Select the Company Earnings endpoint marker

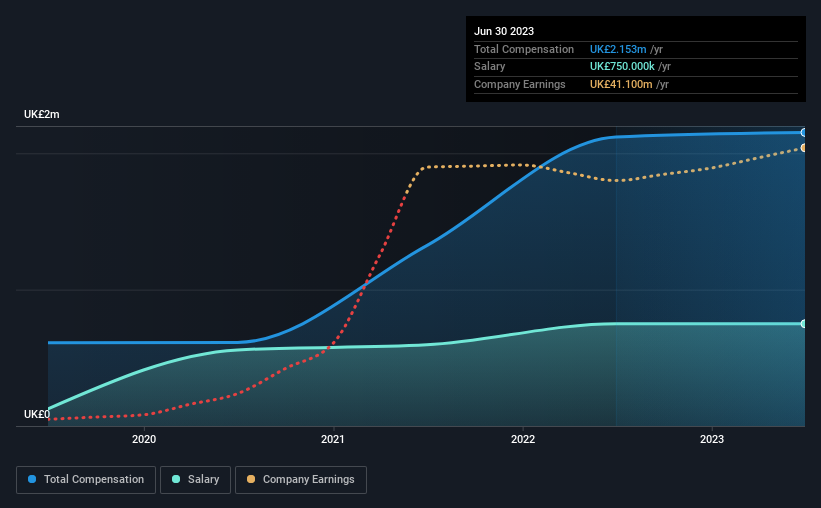pos(804,148)
